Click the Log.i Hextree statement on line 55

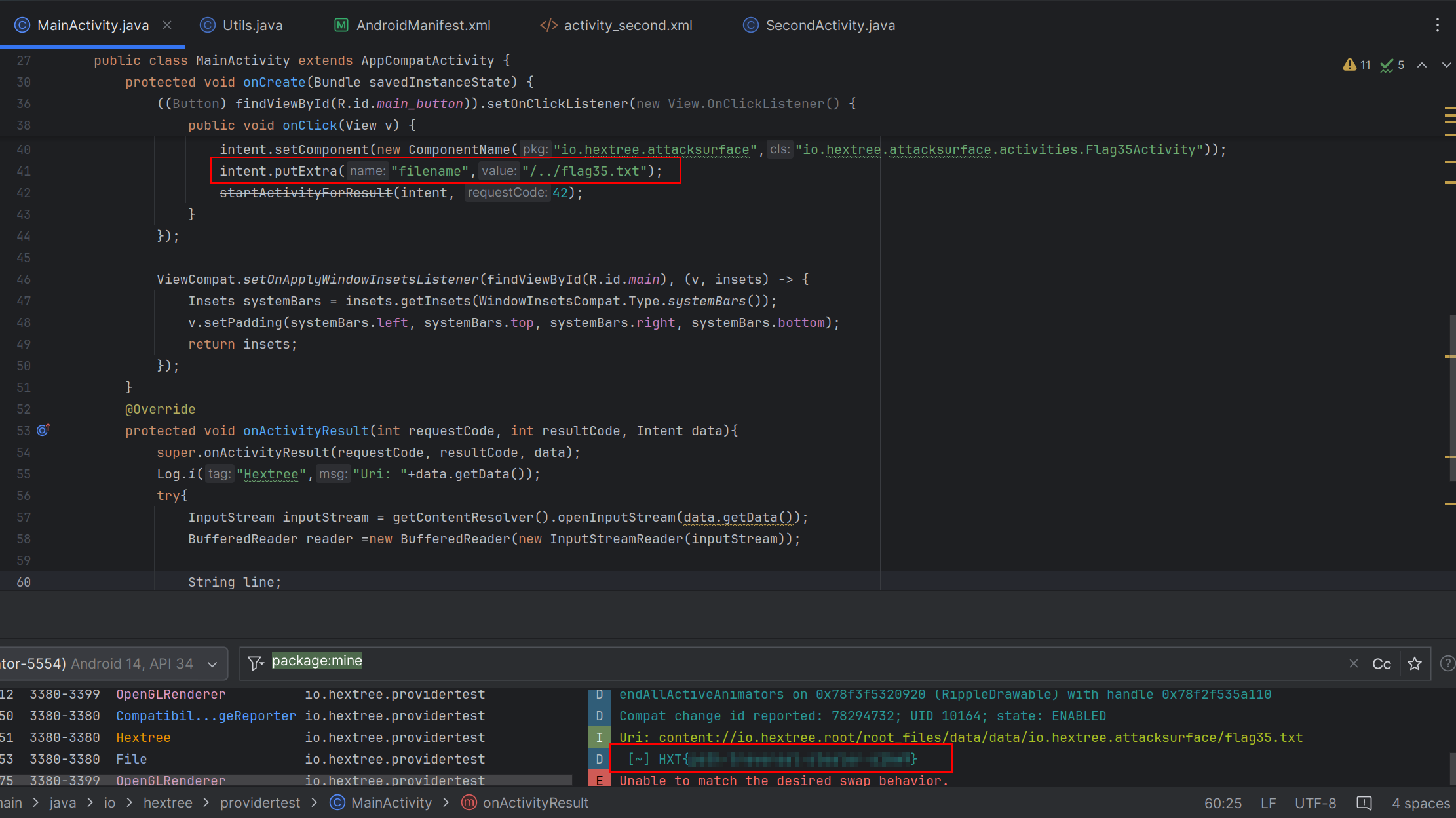click(349, 474)
